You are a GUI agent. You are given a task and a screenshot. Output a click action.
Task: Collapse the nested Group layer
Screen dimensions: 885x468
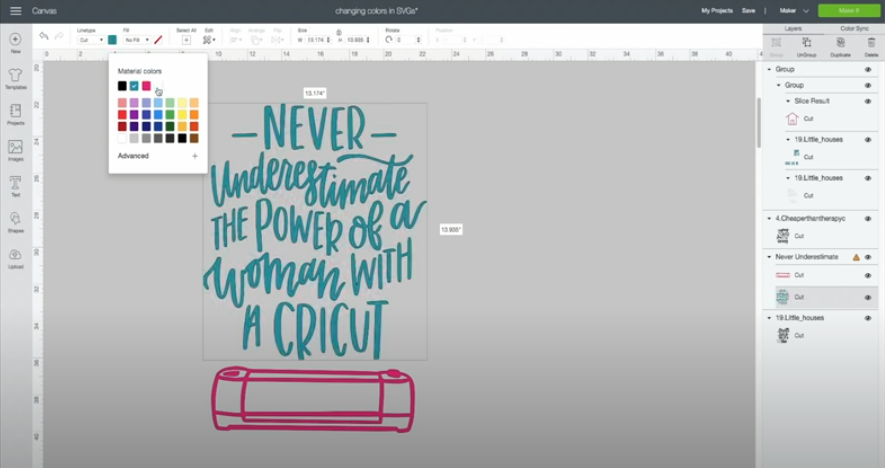coord(779,85)
